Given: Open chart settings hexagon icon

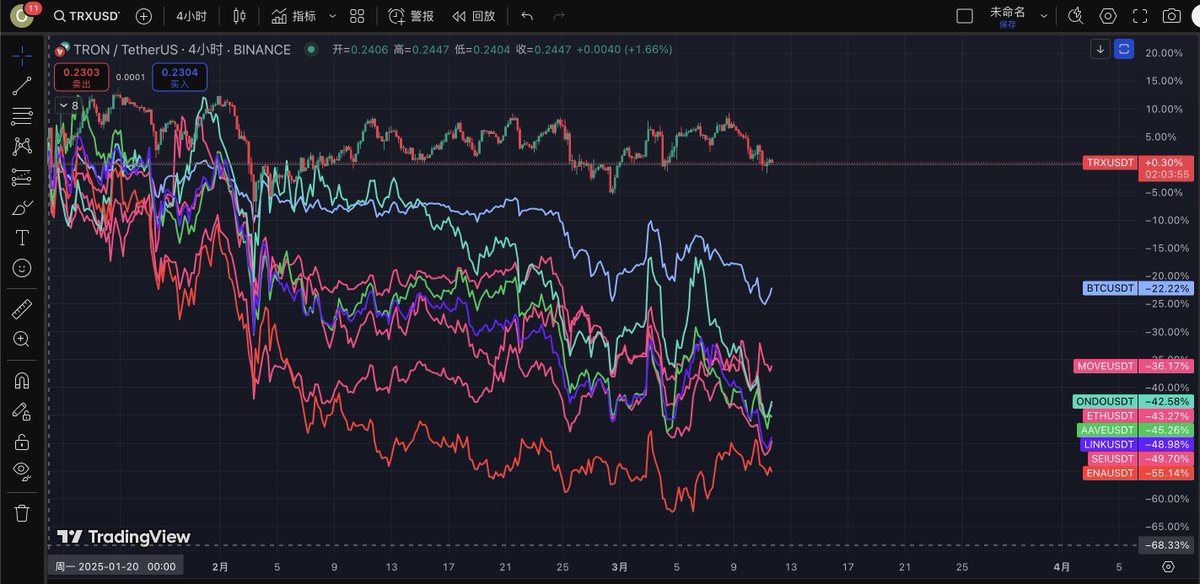Looking at the screenshot, I should 1107,16.
